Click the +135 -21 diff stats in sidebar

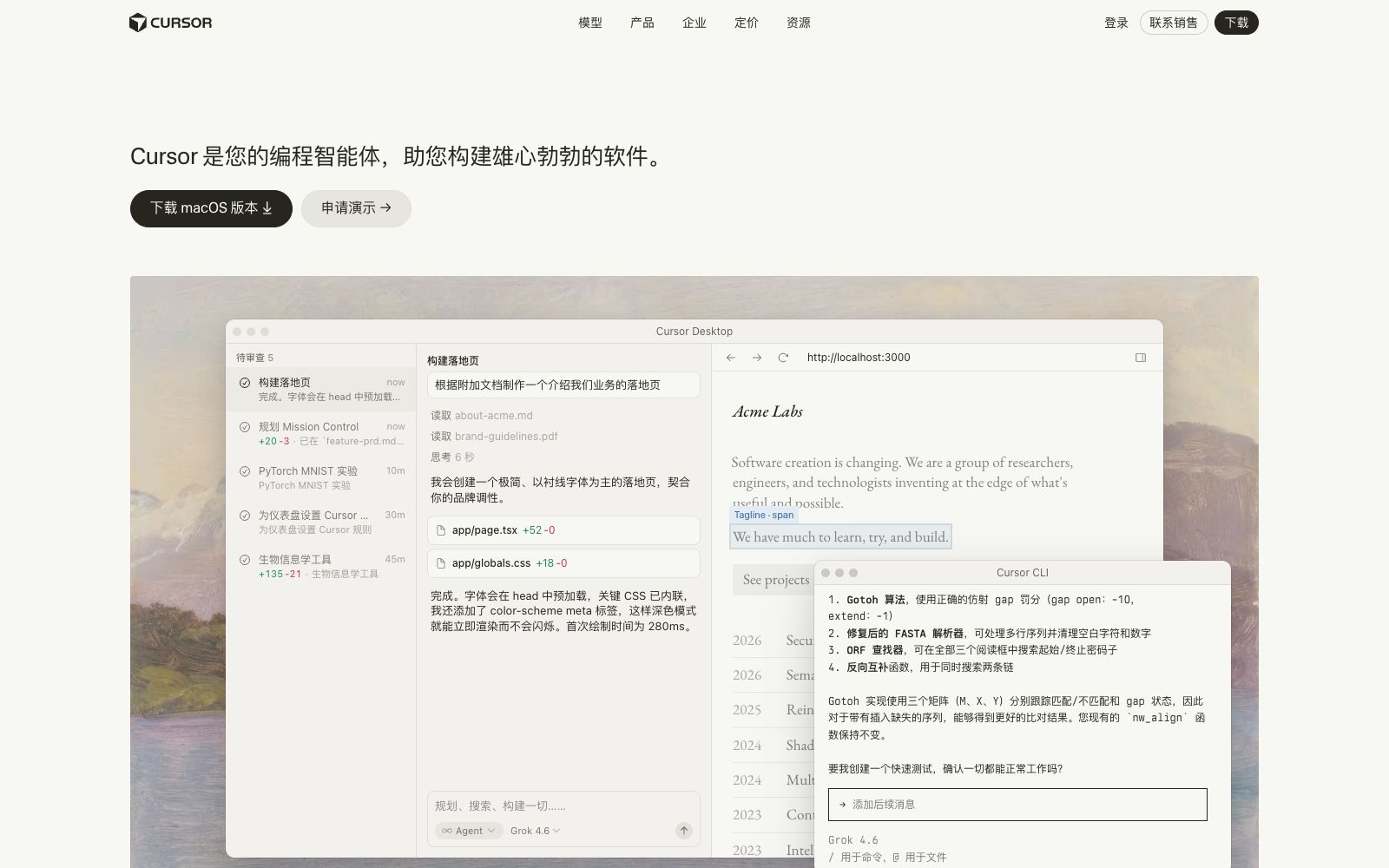click(280, 574)
